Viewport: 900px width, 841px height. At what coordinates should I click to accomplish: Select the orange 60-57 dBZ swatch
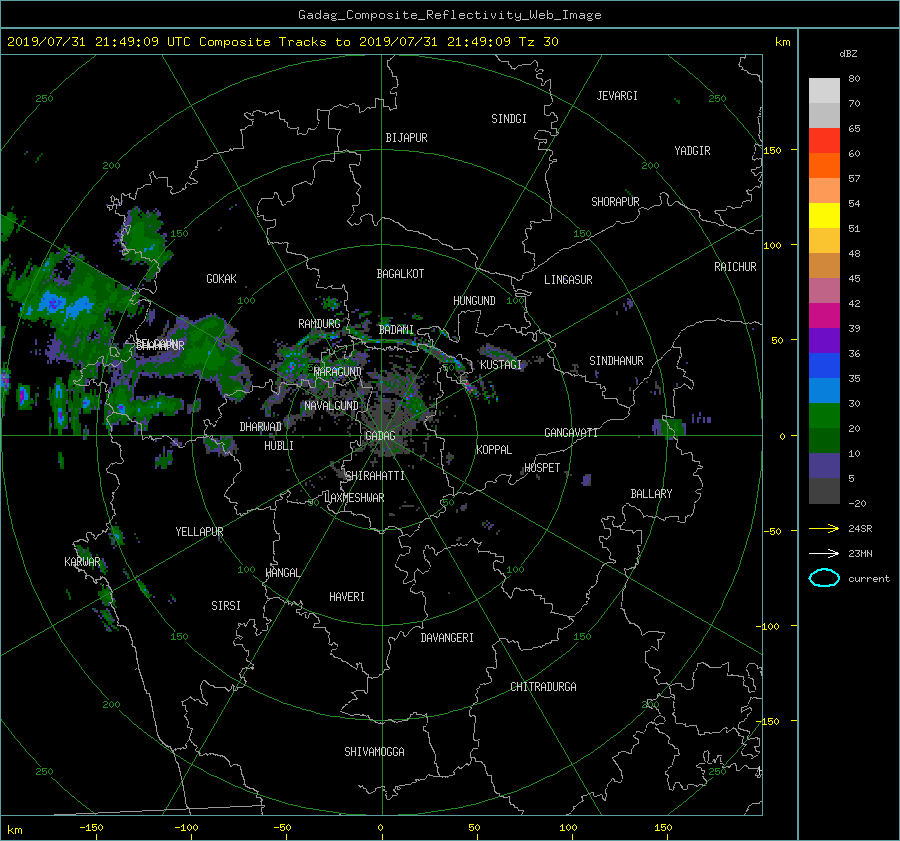824,165
